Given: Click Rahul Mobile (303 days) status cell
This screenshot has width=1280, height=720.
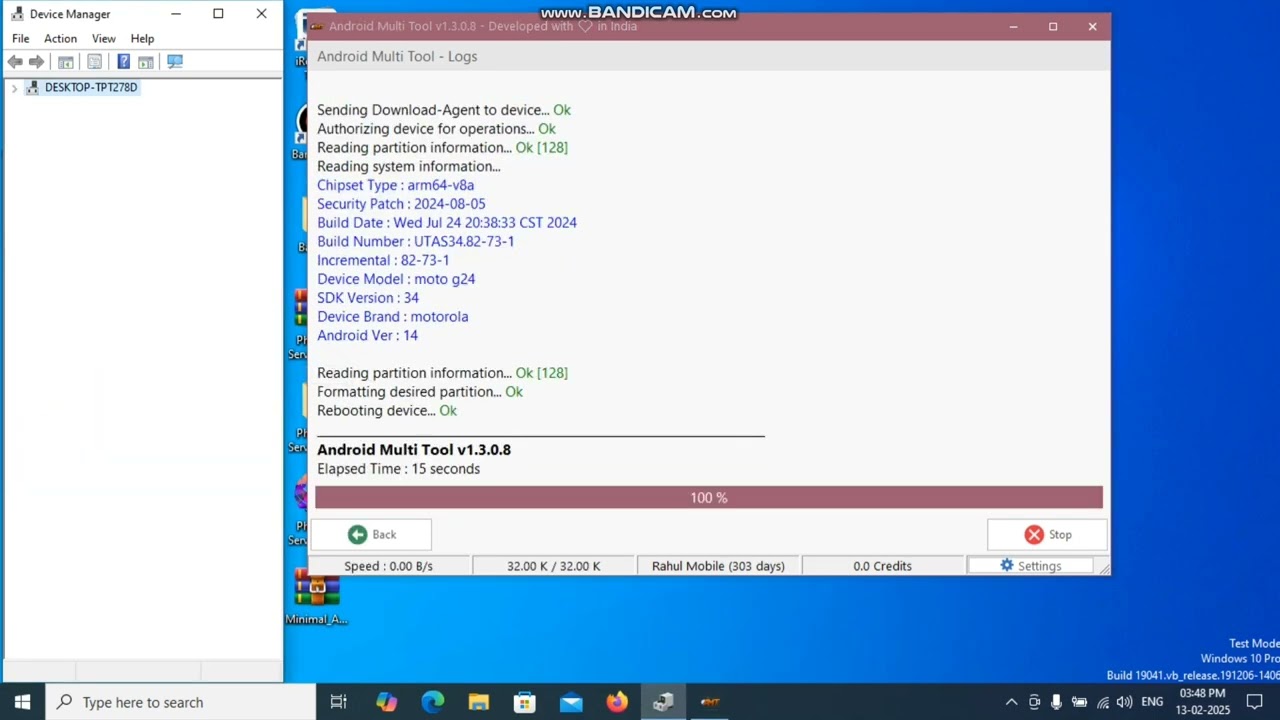Looking at the screenshot, I should pyautogui.click(x=718, y=566).
